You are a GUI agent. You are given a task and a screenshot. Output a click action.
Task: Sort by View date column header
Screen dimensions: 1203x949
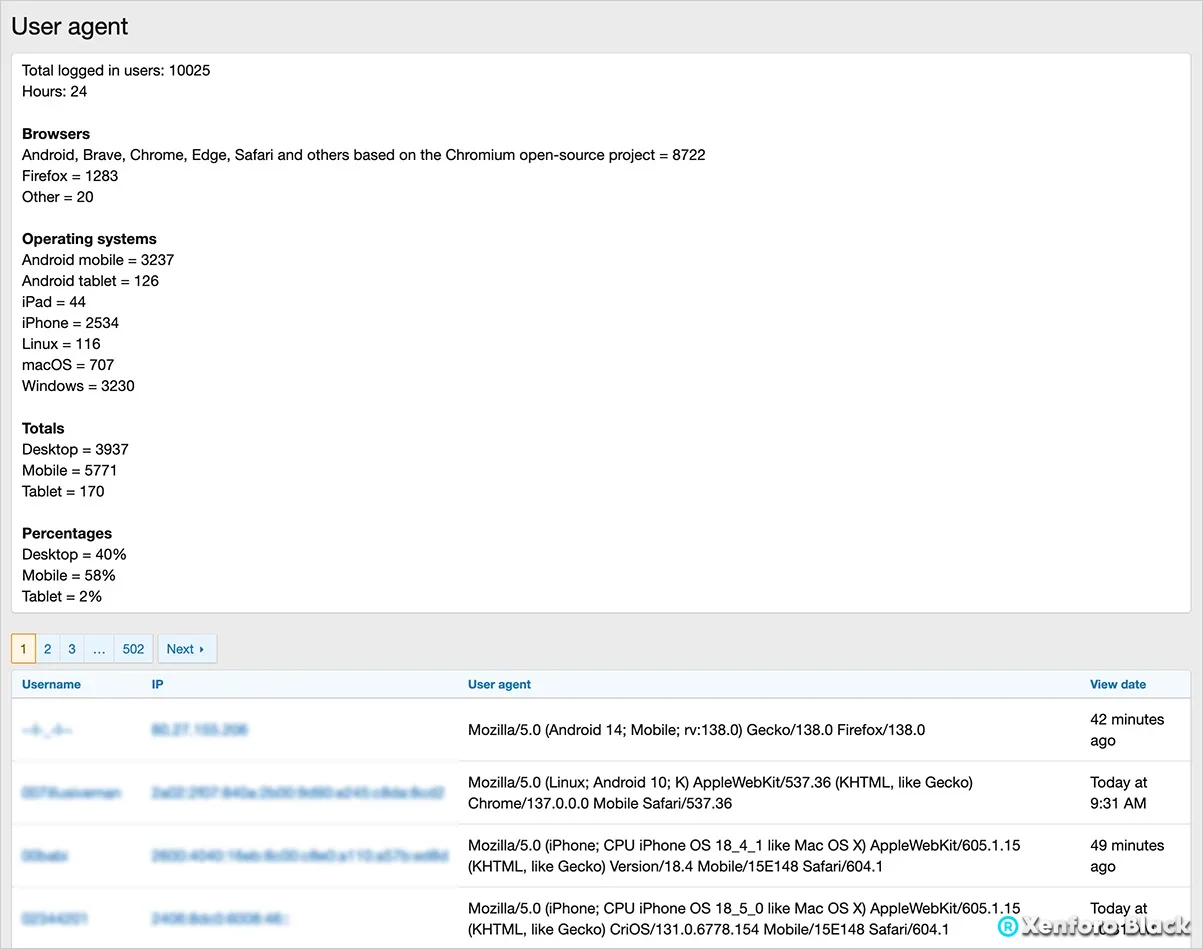pos(1118,685)
